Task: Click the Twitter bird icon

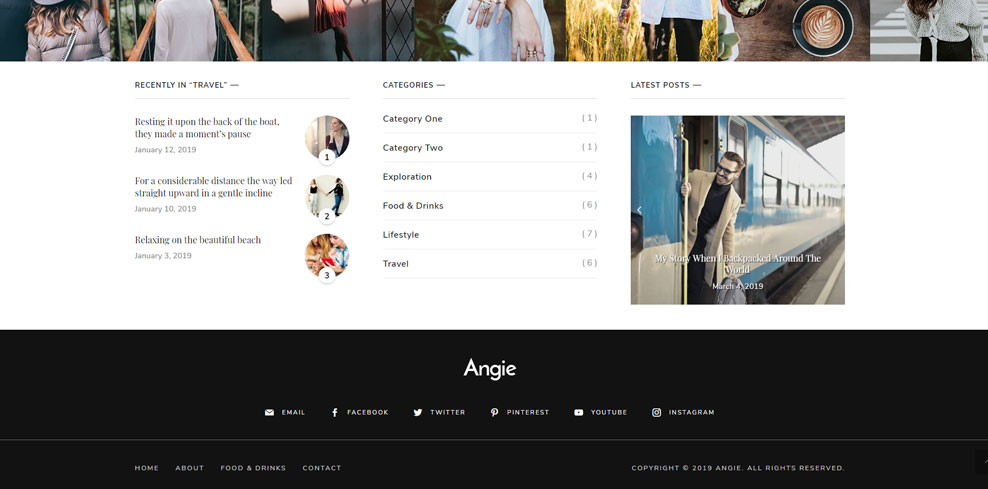Action: click(x=418, y=412)
